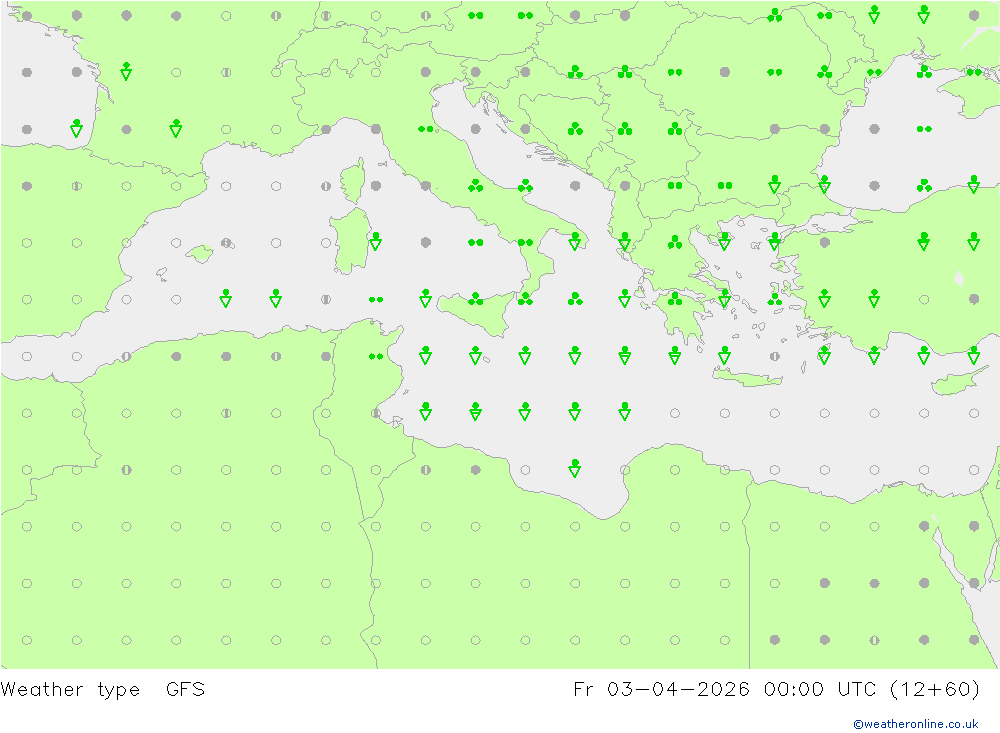Select the double-dot rain symbol in mid Black Sea
Viewport: 1000px width, 733px height.
(924, 129)
